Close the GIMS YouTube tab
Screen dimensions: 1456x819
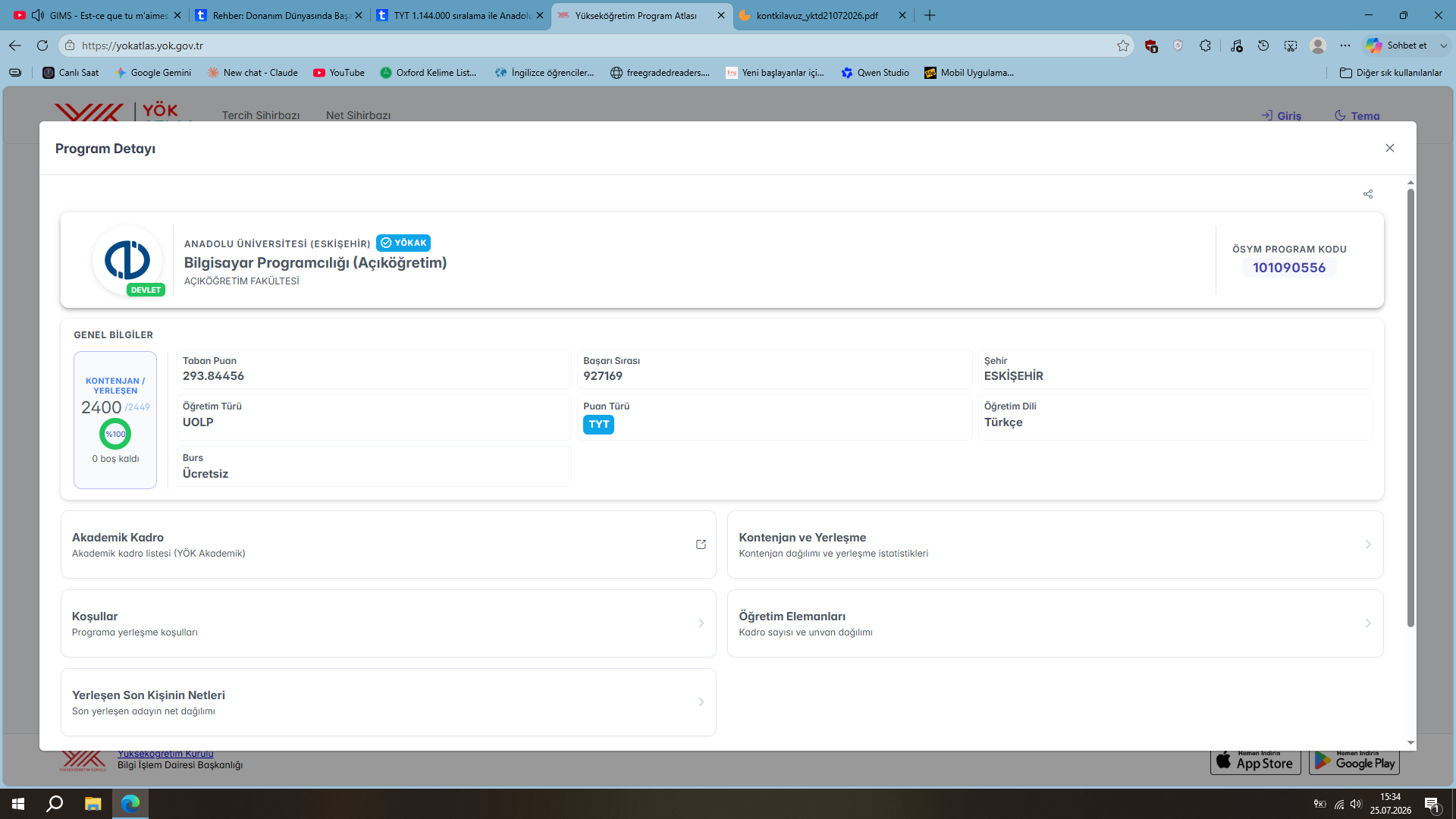(x=177, y=15)
